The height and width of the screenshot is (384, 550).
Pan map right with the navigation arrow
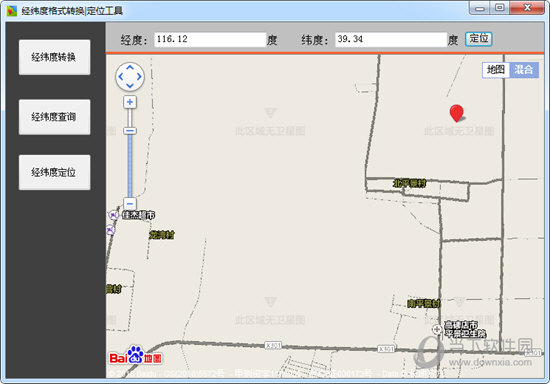[139, 76]
